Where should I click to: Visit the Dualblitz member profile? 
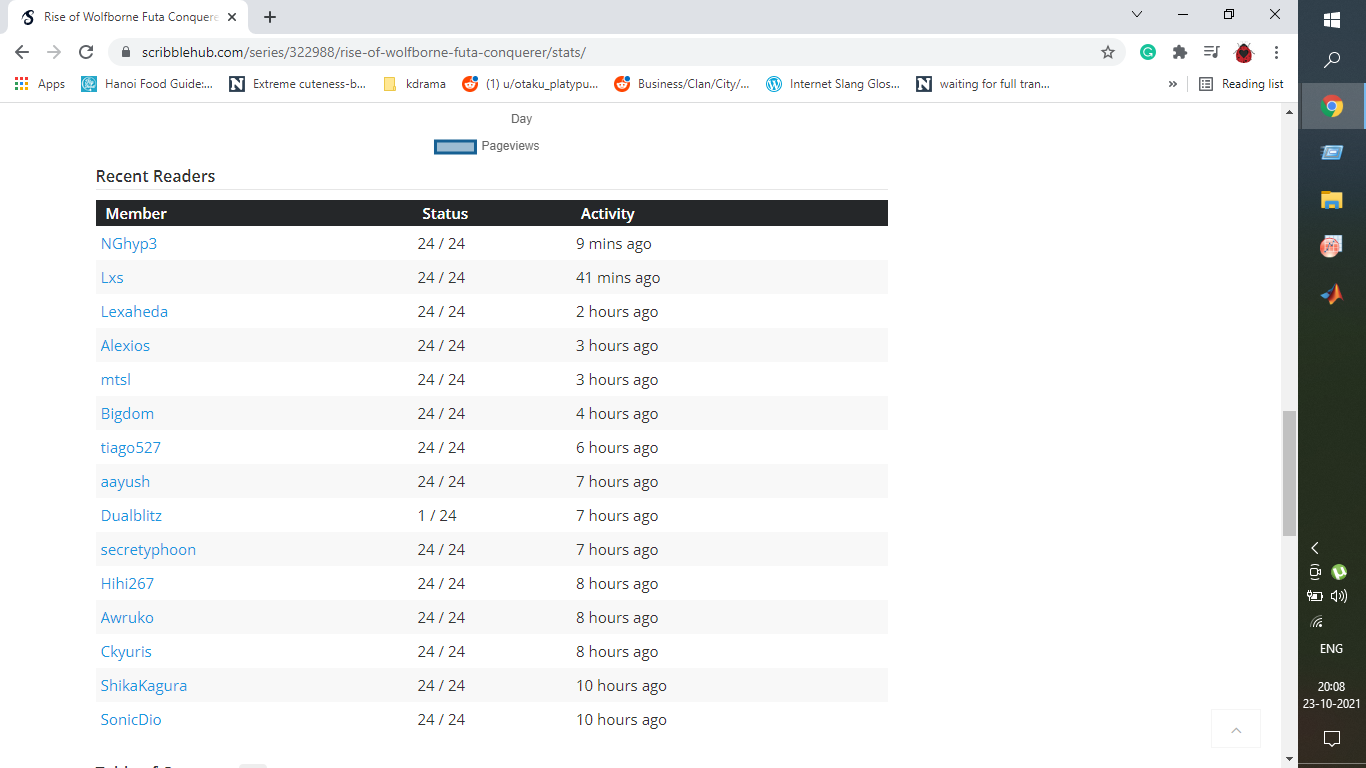(x=131, y=516)
